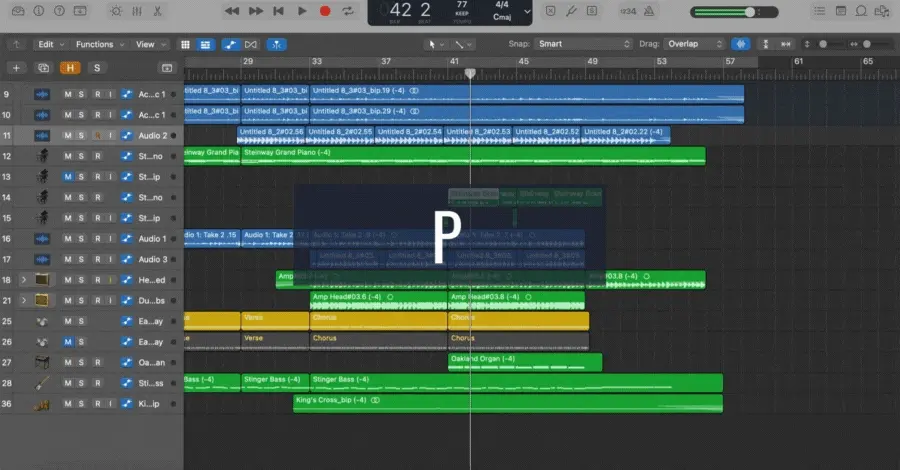The image size is (900, 470).
Task: Open the Edit menu
Action: pyautogui.click(x=51, y=44)
